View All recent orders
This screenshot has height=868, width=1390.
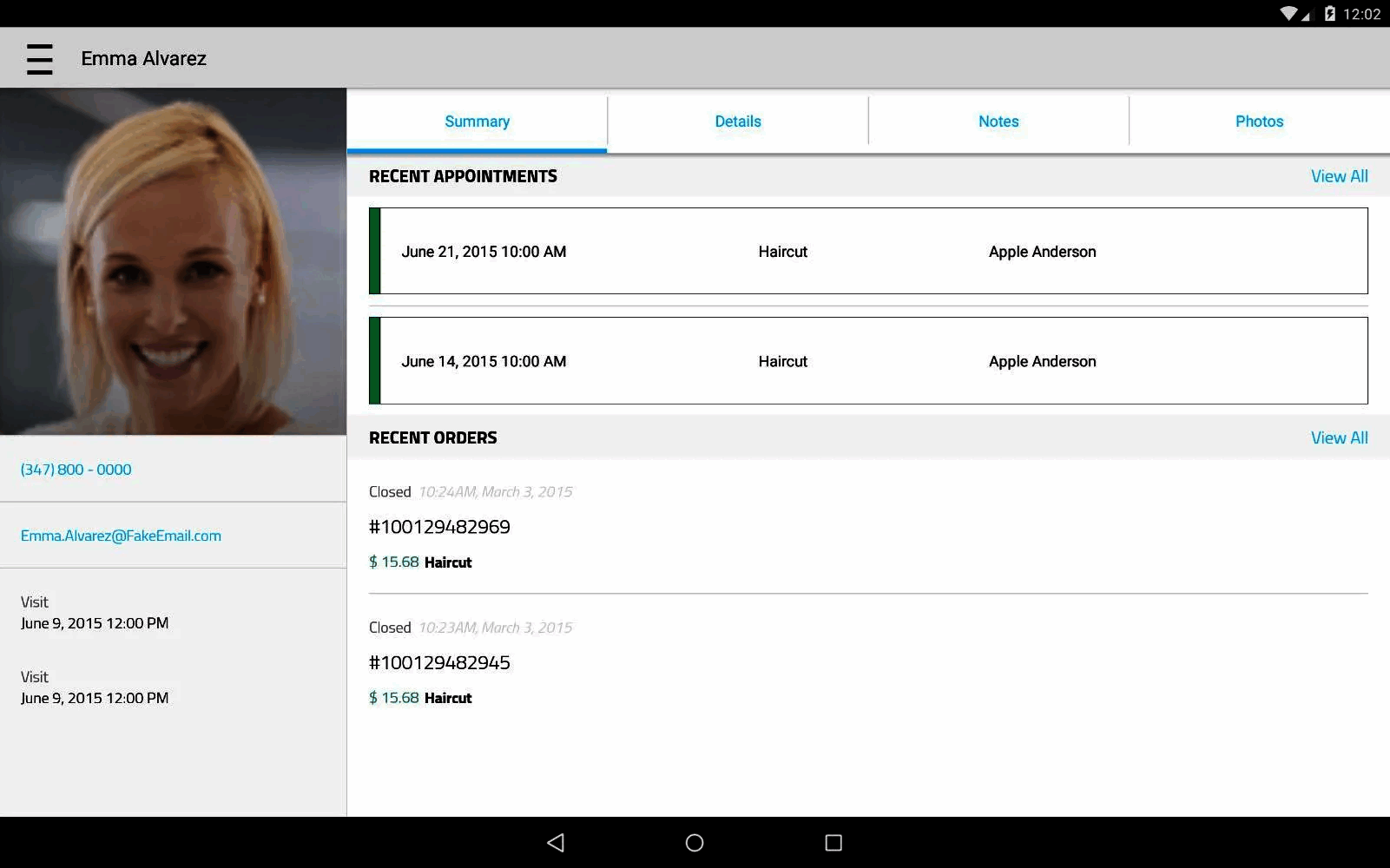click(1338, 437)
